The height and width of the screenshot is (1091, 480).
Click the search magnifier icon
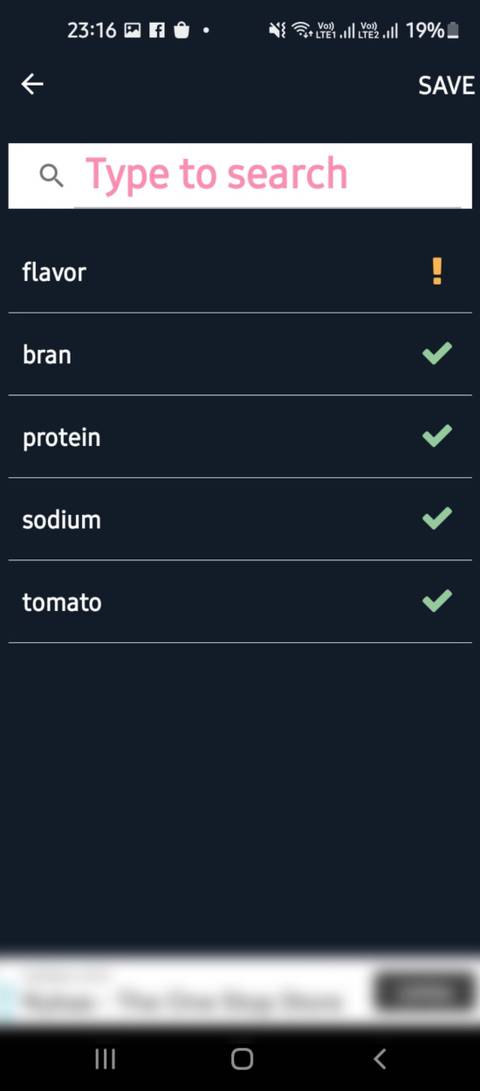[x=51, y=175]
